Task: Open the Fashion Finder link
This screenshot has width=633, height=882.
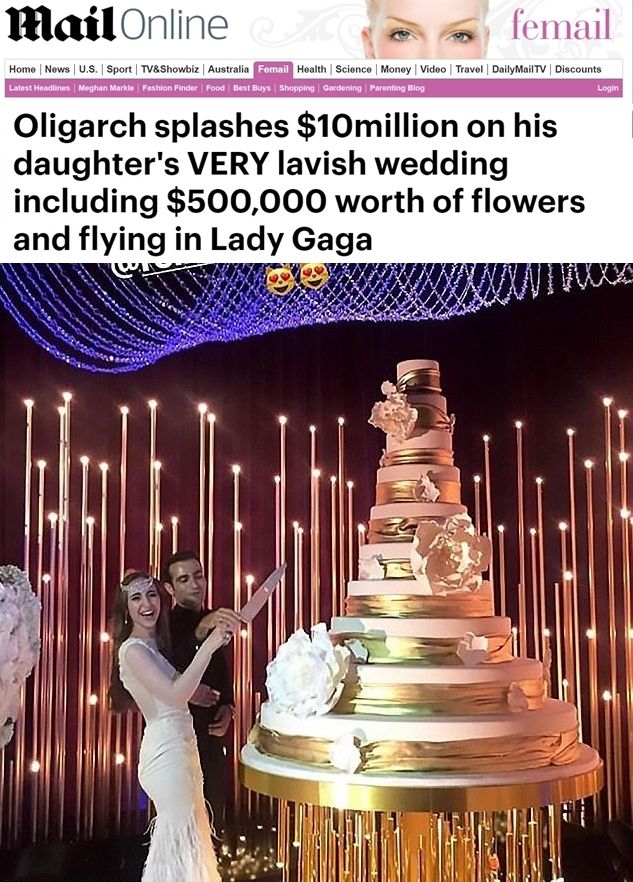Action: (170, 88)
